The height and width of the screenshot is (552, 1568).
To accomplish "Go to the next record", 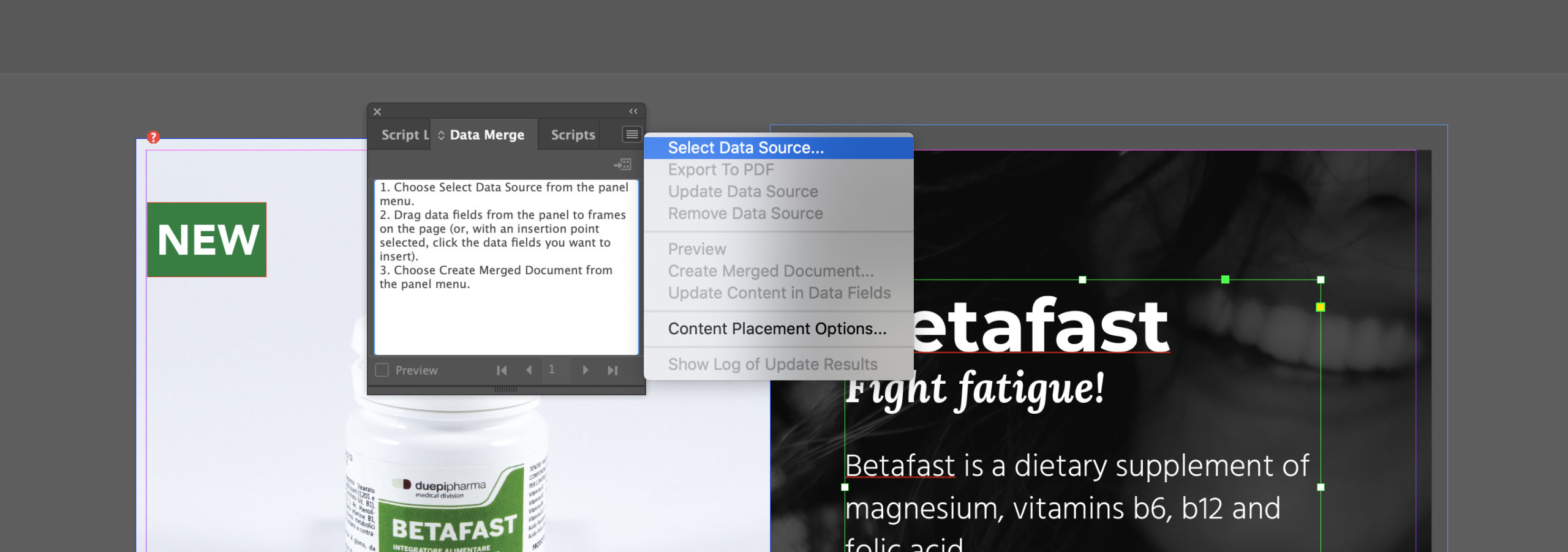I will (x=585, y=370).
